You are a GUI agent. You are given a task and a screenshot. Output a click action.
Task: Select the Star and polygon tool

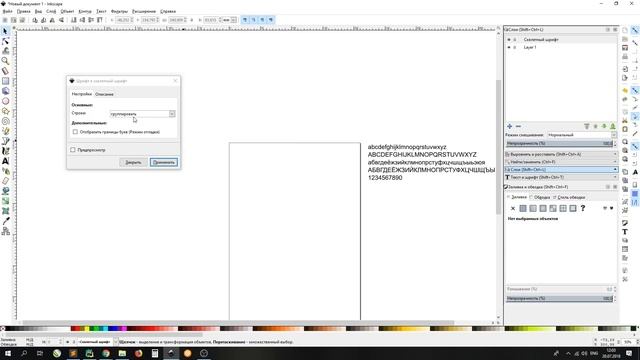click(5, 111)
